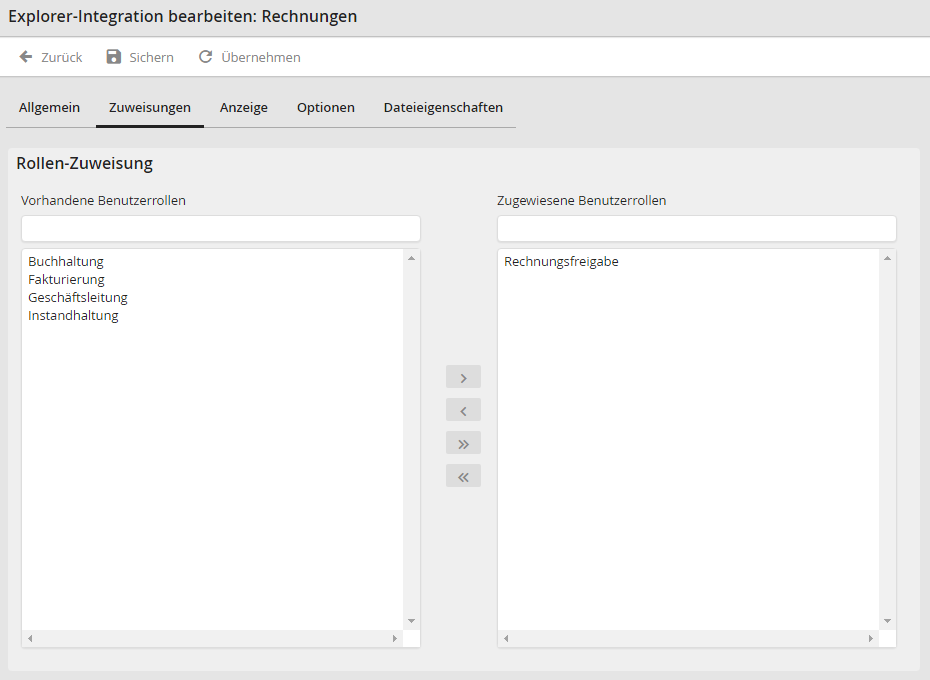Select the Fakturierung role
930x680 pixels.
tap(66, 280)
